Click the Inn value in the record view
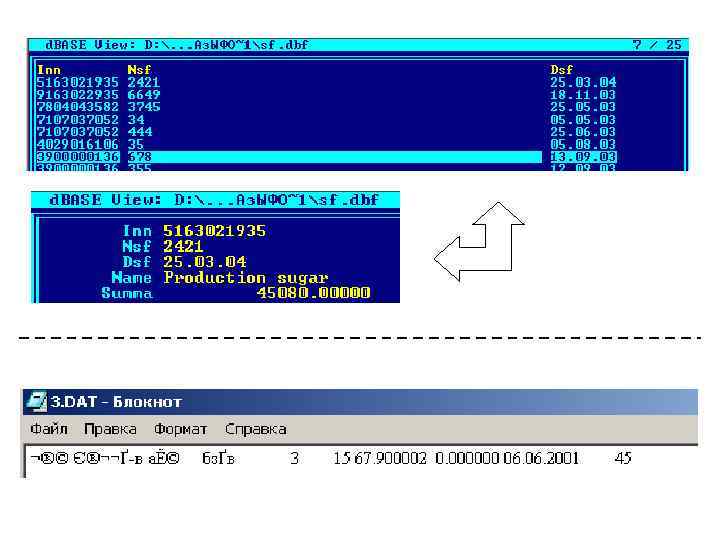The width and height of the screenshot is (720, 540). (214, 231)
